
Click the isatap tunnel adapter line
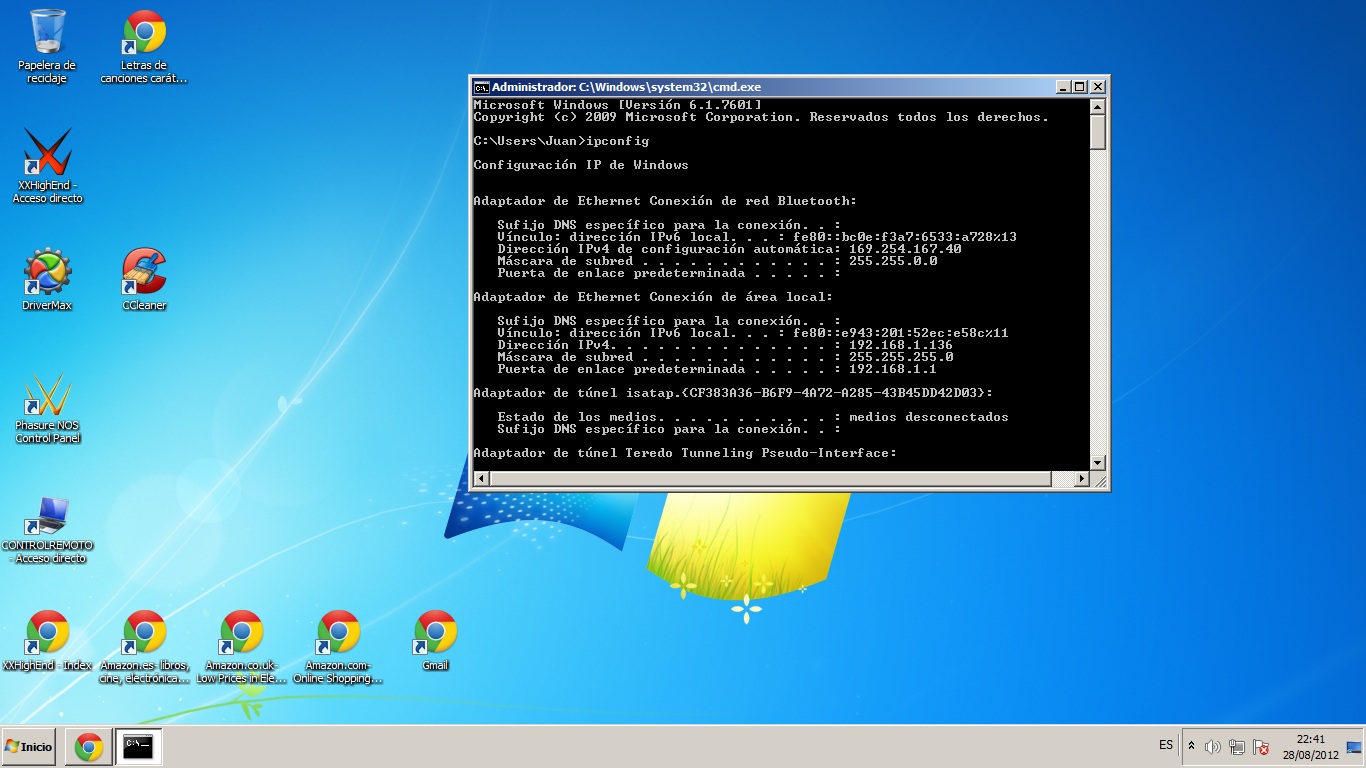click(733, 393)
